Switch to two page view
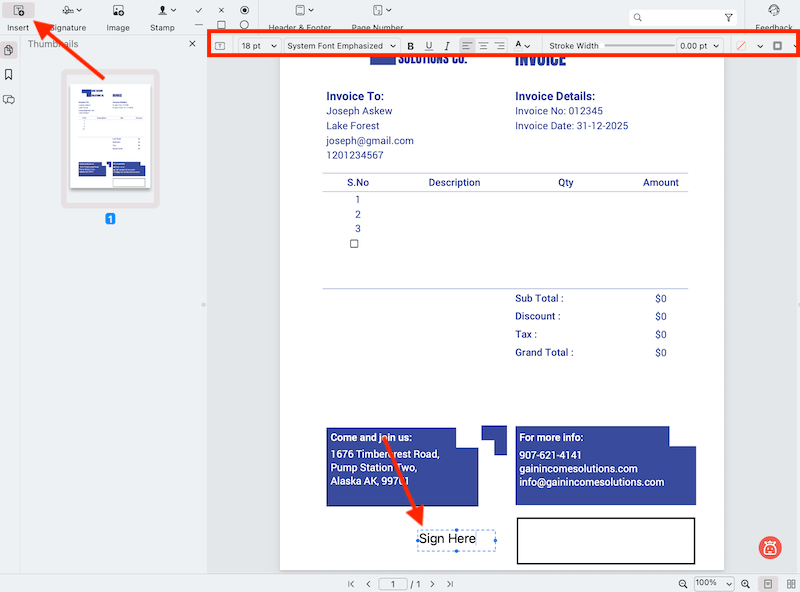800x592 pixels. pos(791,584)
